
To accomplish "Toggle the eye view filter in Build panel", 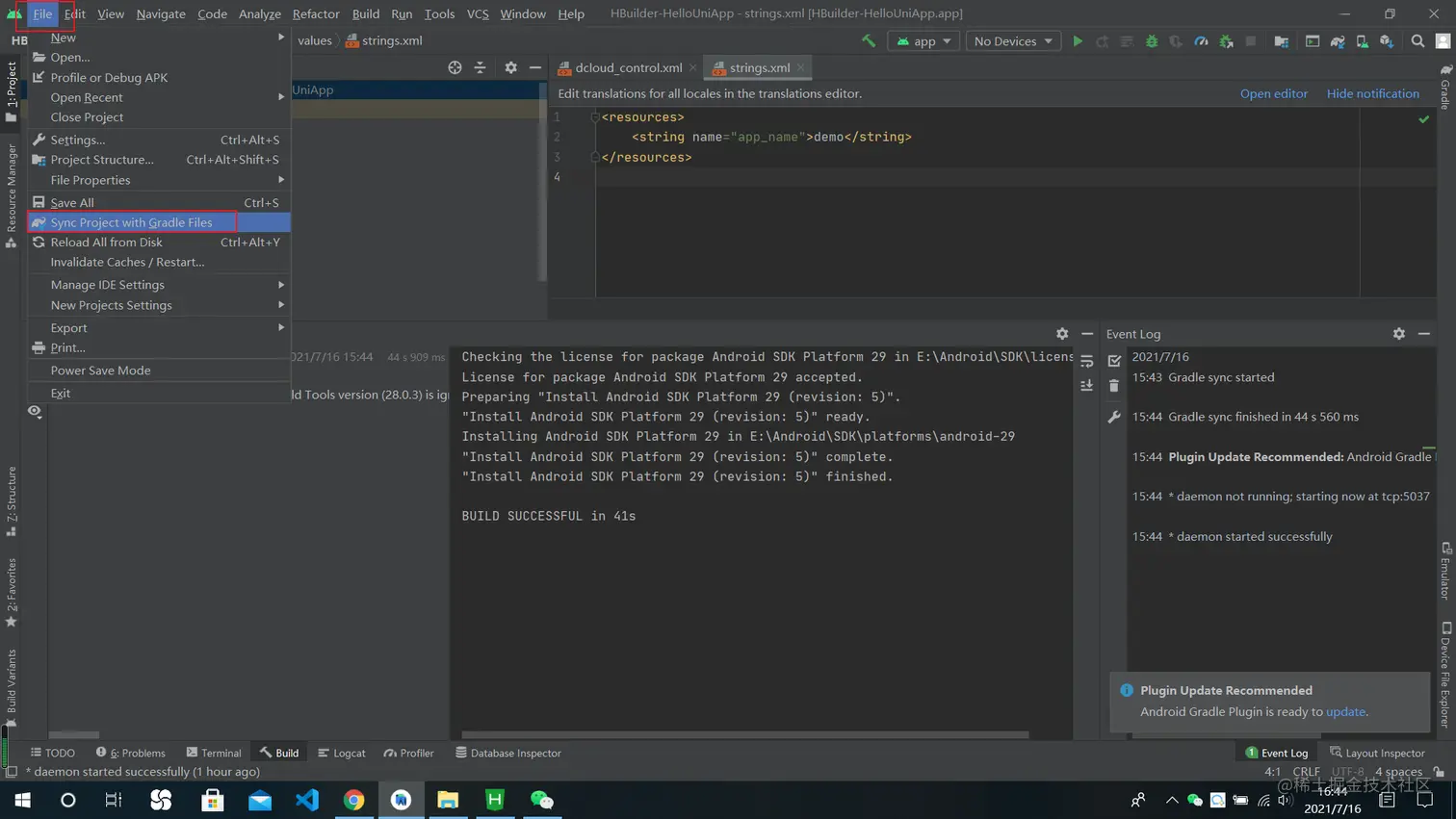I will 35,411.
